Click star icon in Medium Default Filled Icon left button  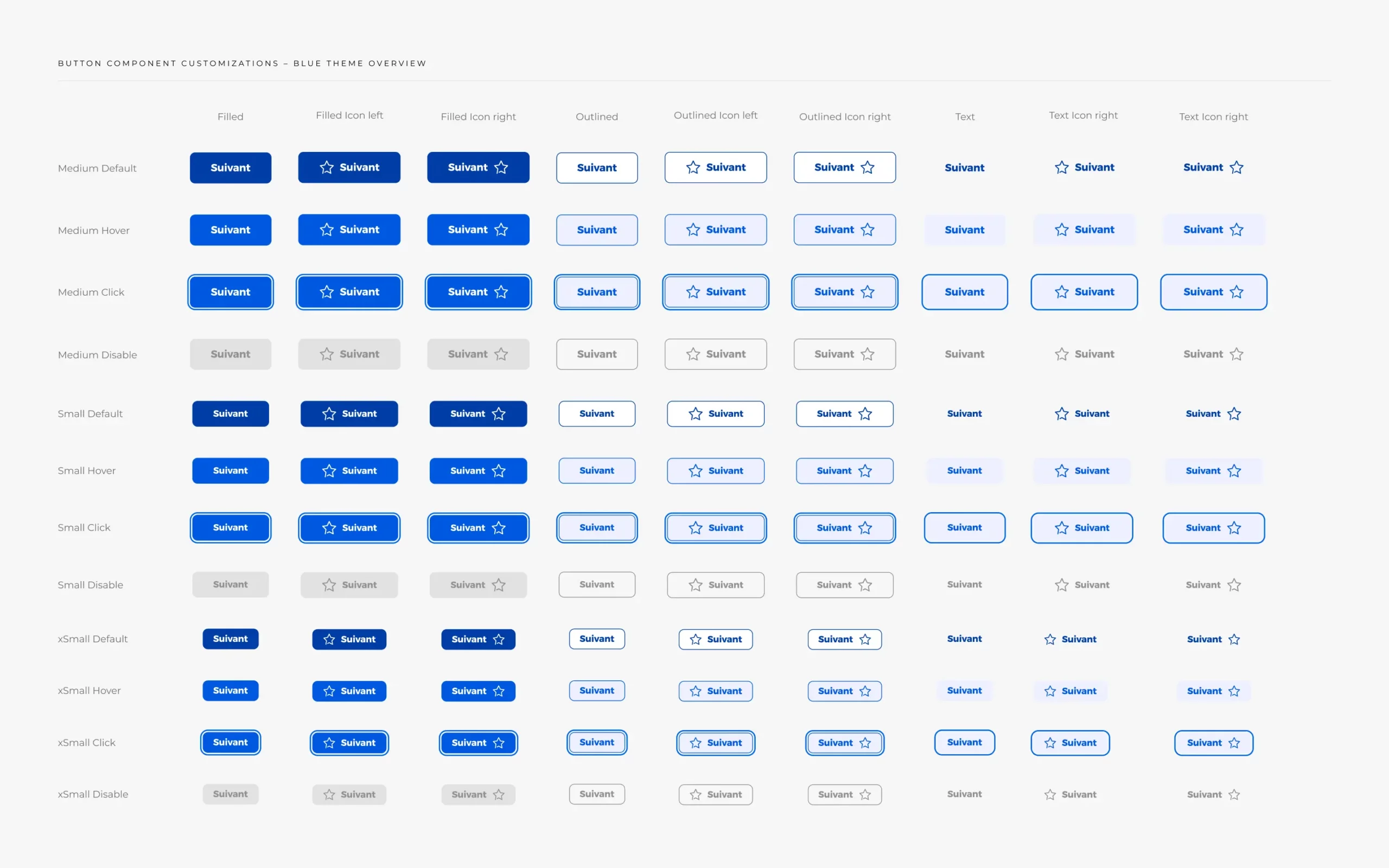327,167
